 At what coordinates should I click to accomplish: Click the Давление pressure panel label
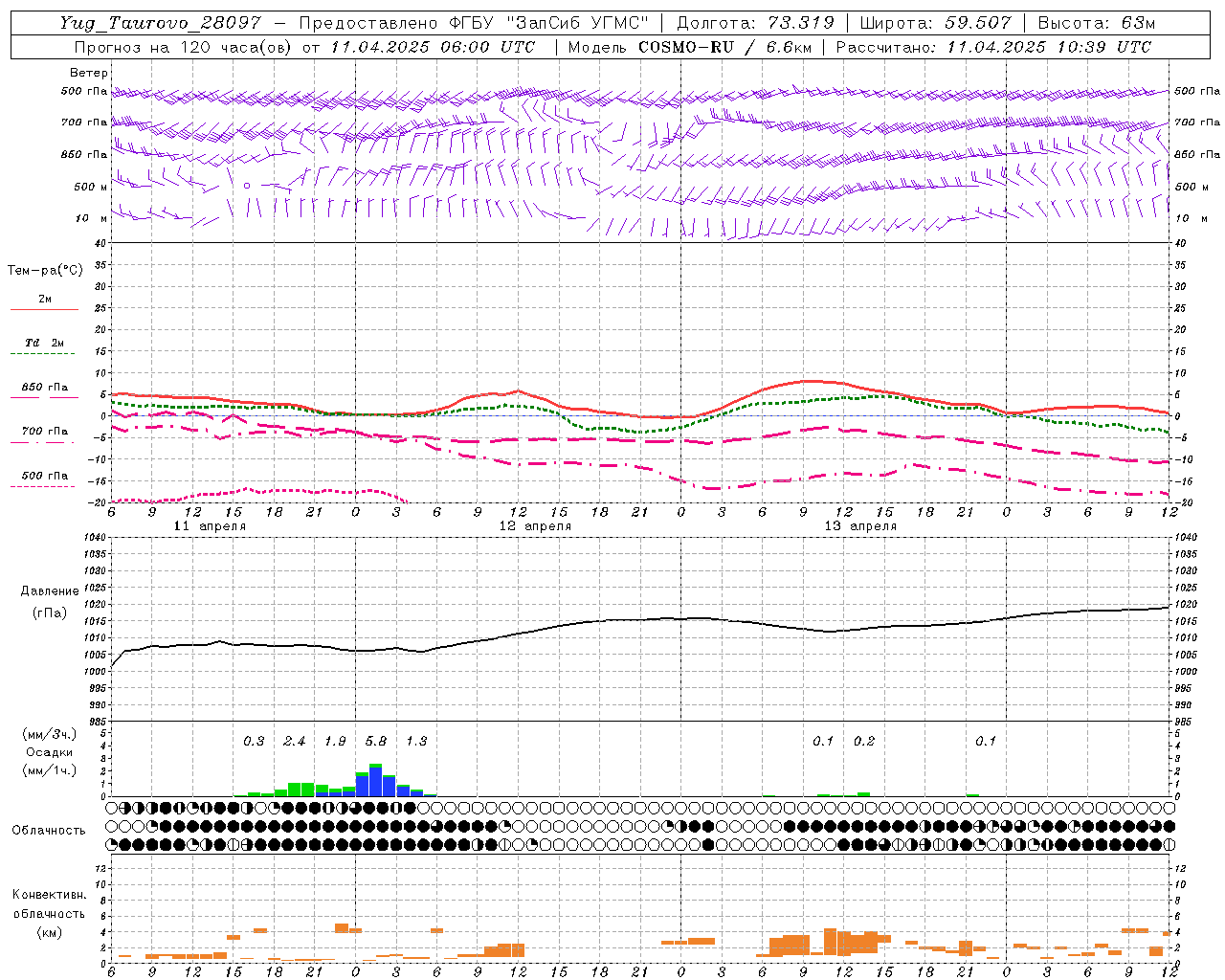pos(50,591)
